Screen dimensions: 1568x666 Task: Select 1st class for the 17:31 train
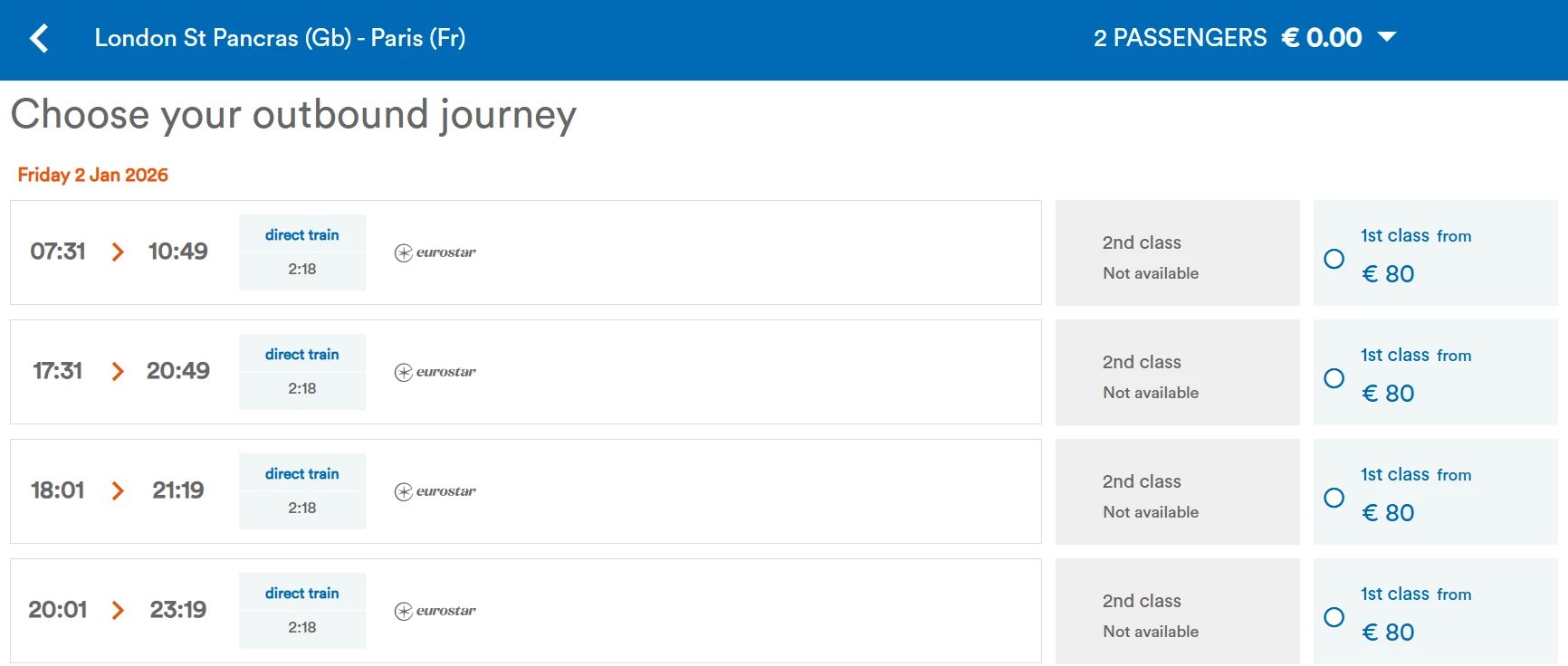tap(1334, 378)
